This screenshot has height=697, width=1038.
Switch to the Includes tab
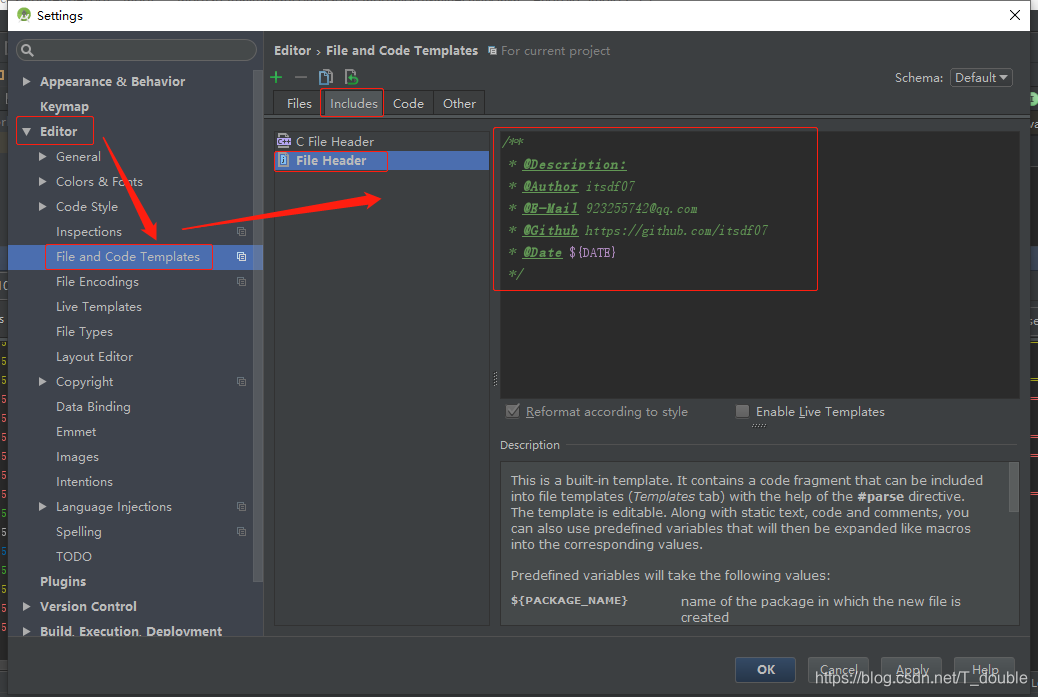tap(353, 103)
